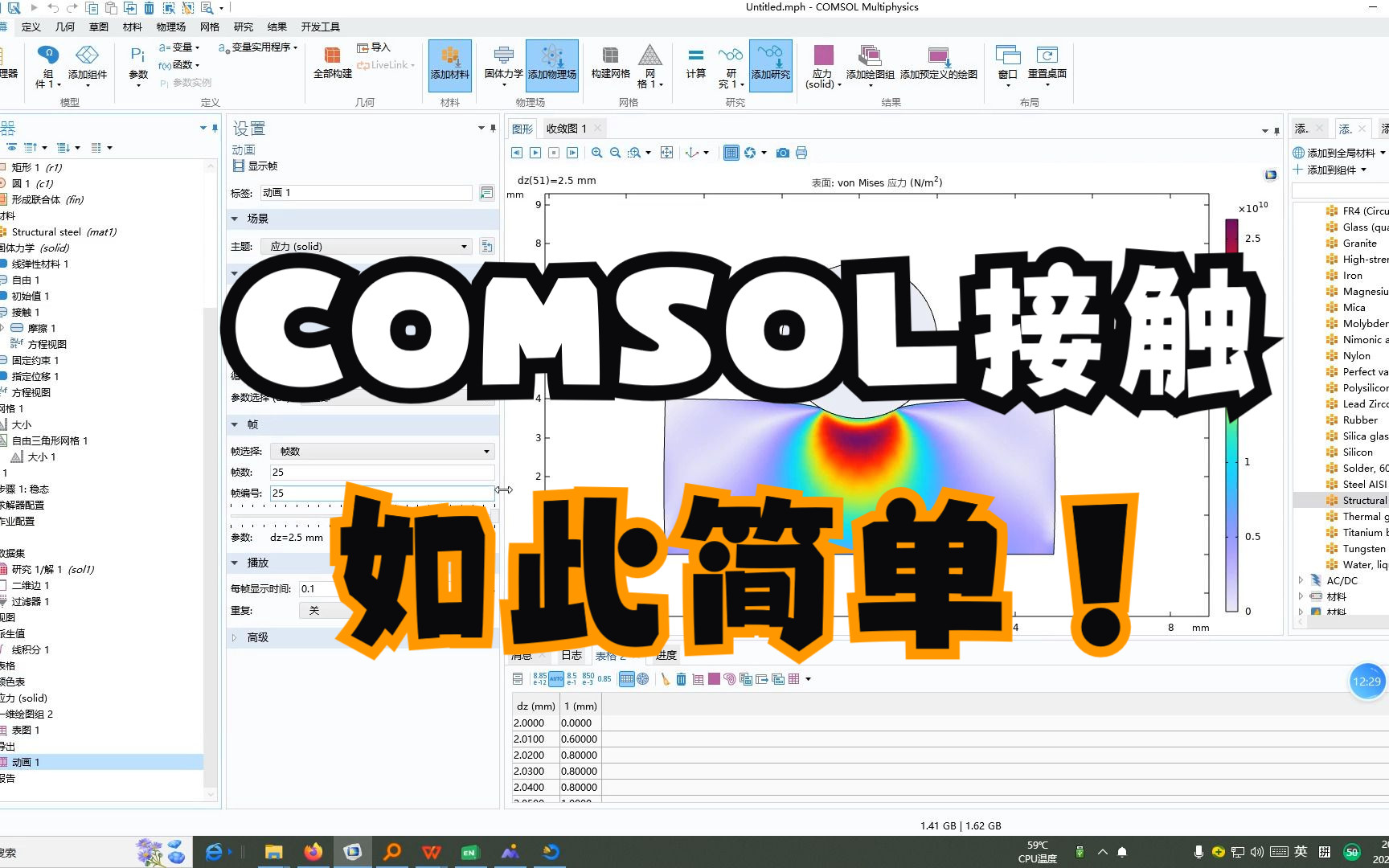This screenshot has height=868, width=1389.
Task: Open File Explorer from the taskbar
Action: [273, 852]
